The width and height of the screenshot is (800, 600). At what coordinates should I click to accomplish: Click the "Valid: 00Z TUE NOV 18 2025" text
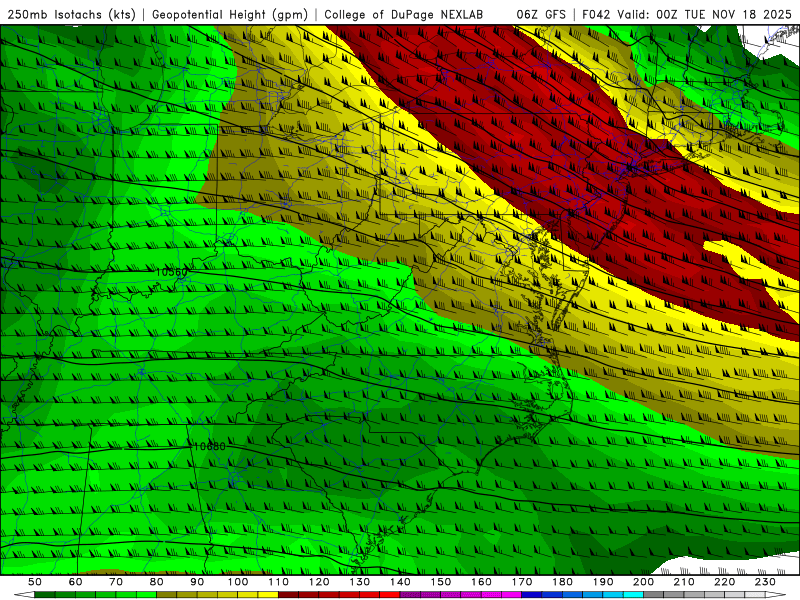coord(704,14)
